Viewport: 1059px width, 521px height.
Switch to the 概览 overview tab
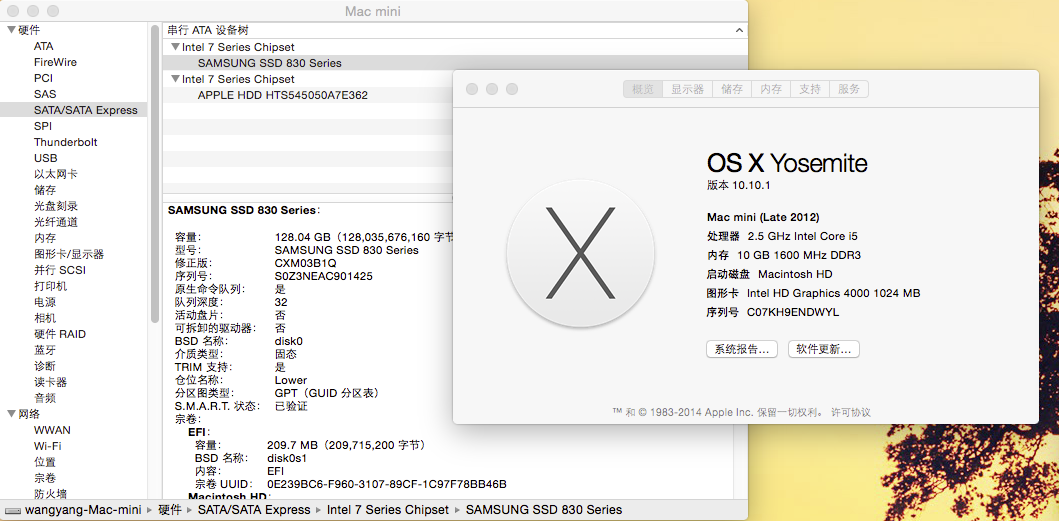point(642,89)
